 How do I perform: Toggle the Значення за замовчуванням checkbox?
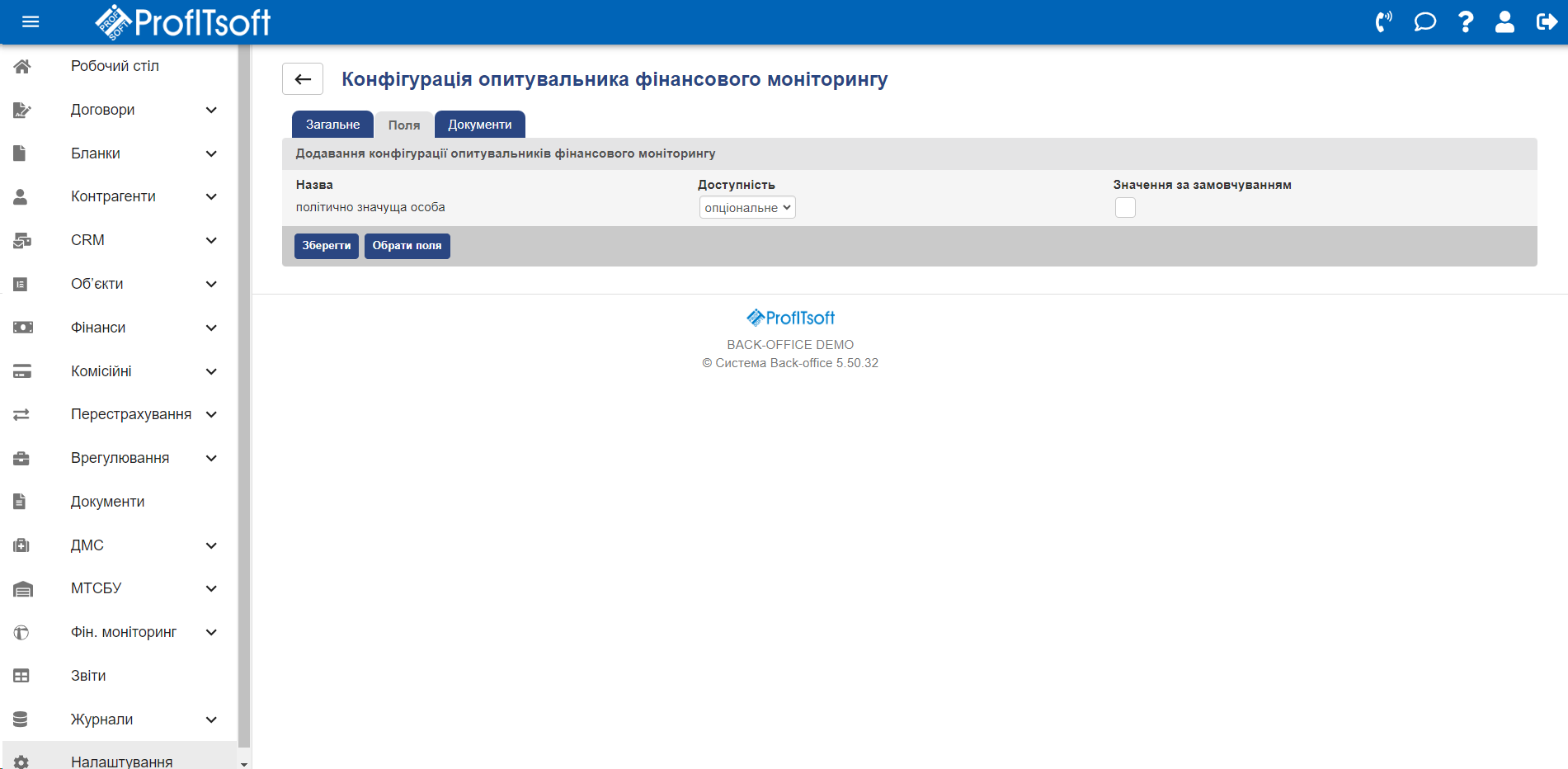pyautogui.click(x=1125, y=208)
